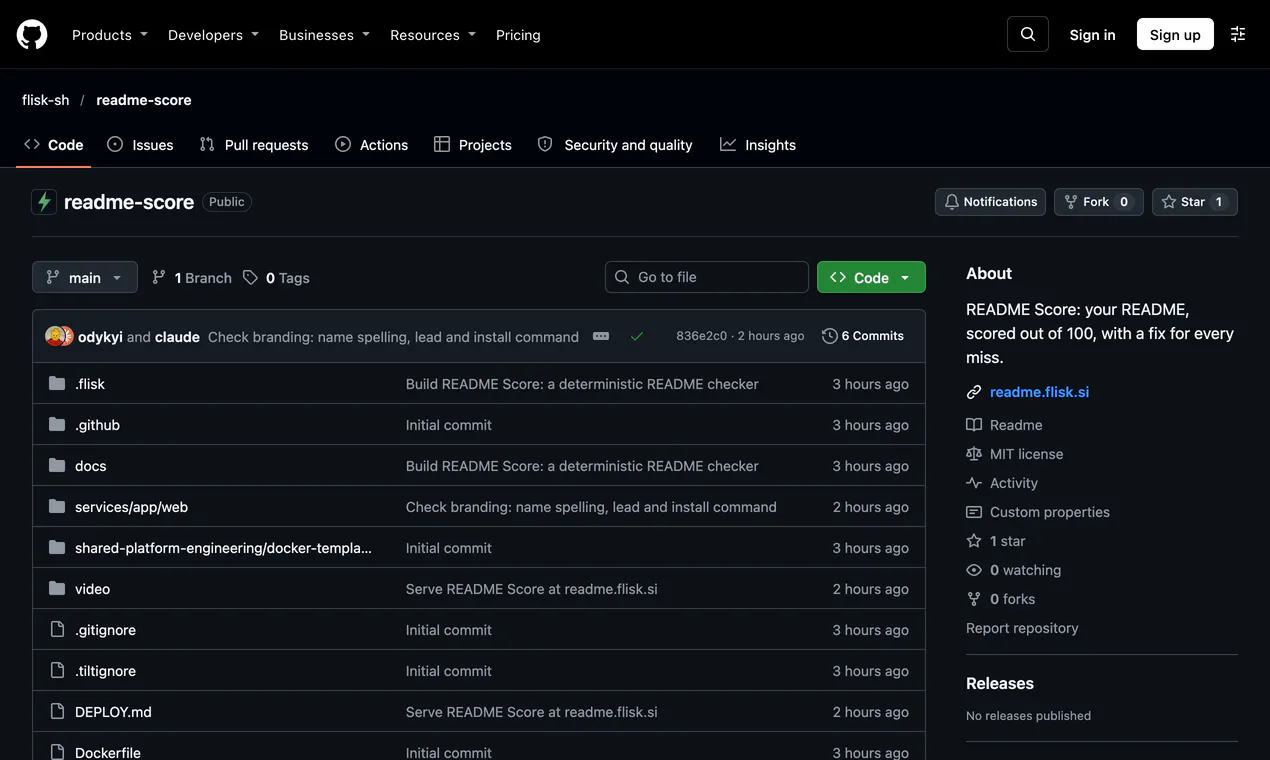Select the Code tab
Screen dimensions: 1270x760
(54, 145)
